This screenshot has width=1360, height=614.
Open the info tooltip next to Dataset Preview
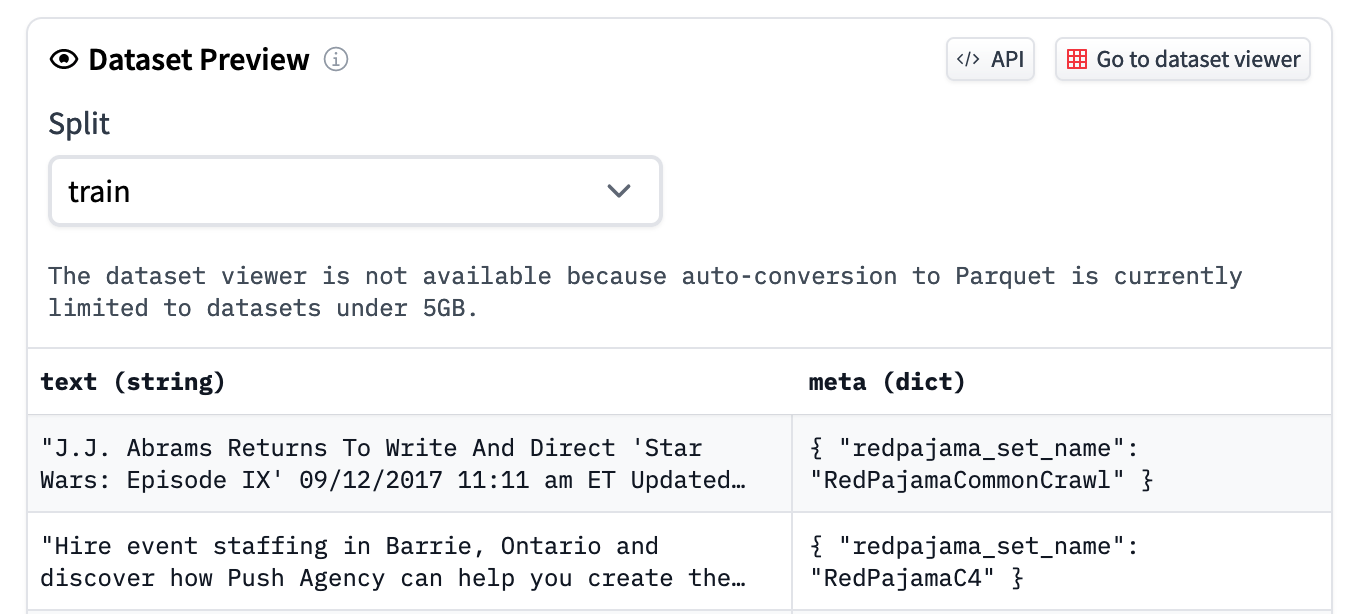tap(337, 59)
